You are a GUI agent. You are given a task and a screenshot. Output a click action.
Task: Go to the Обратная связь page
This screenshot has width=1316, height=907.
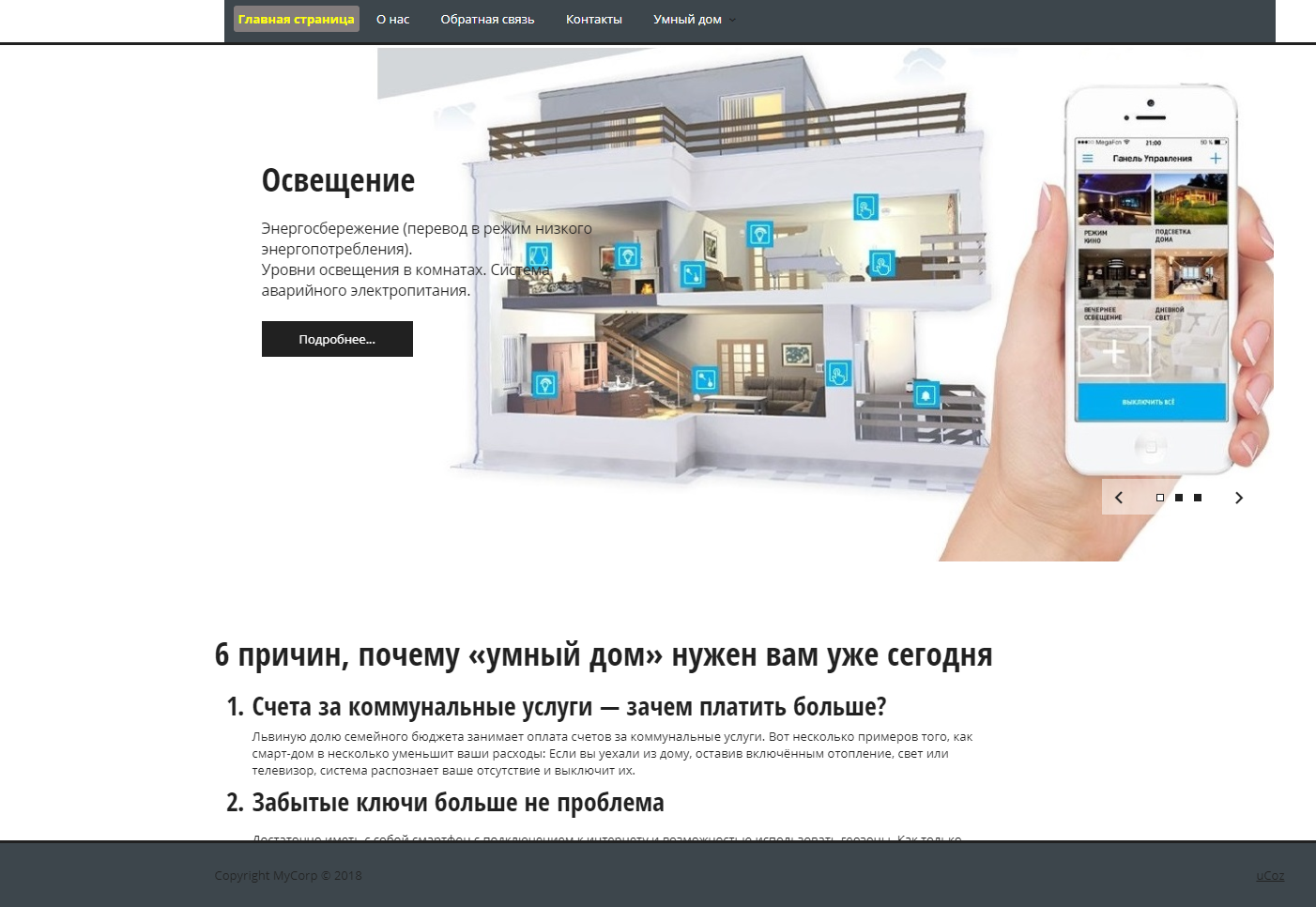click(487, 20)
